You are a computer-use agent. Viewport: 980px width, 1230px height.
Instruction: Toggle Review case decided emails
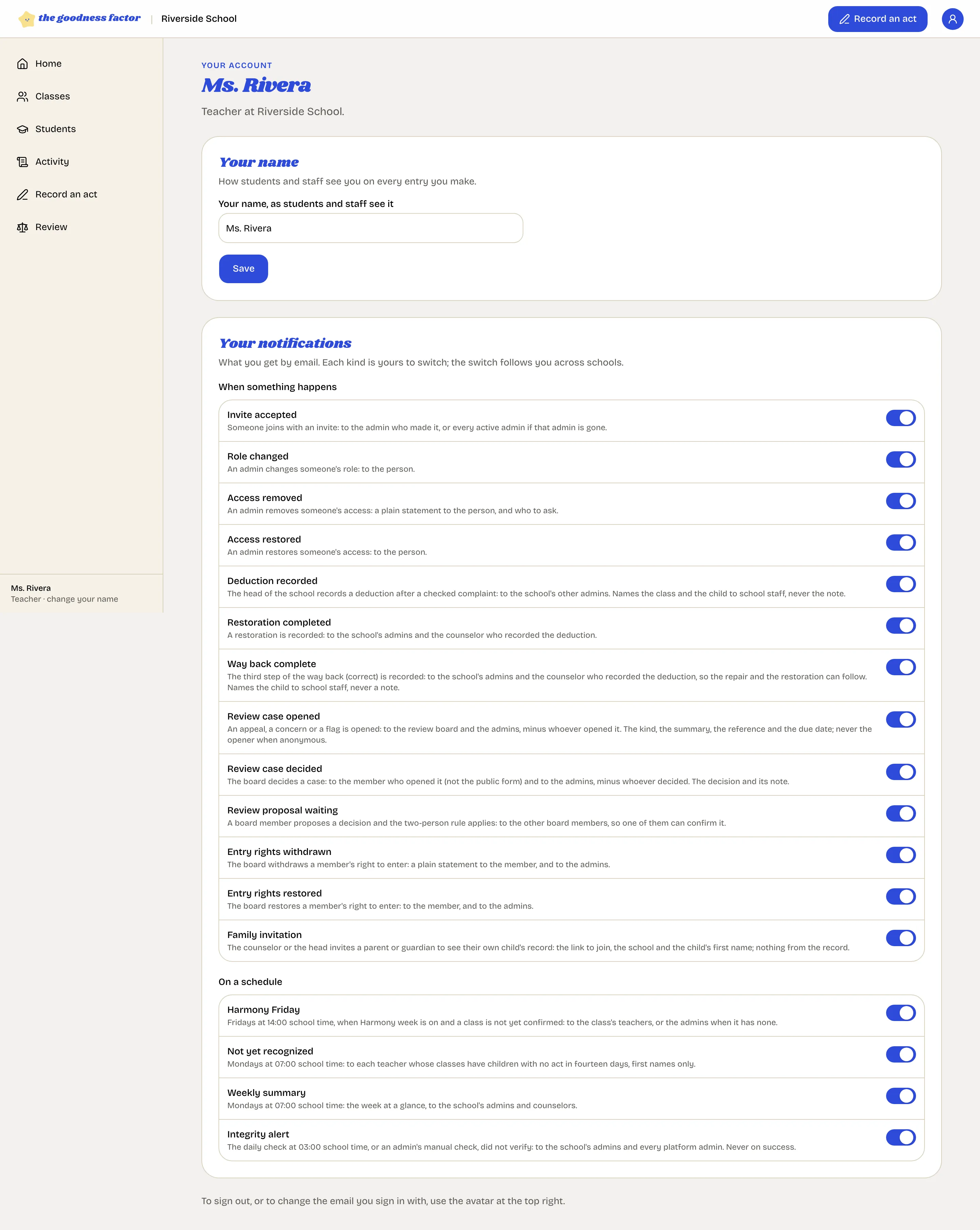900,772
